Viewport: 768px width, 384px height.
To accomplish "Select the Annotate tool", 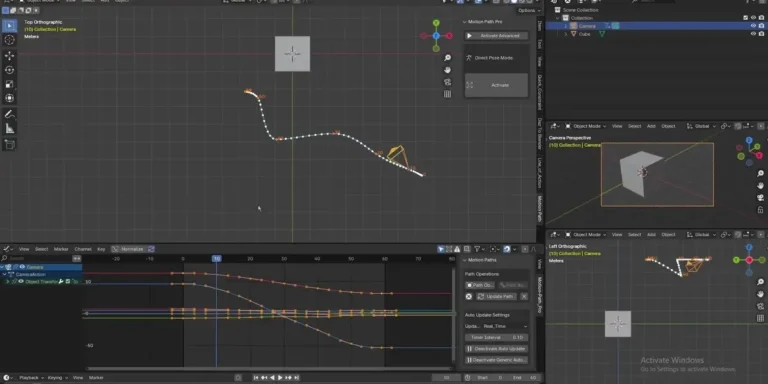I will pos(9,114).
